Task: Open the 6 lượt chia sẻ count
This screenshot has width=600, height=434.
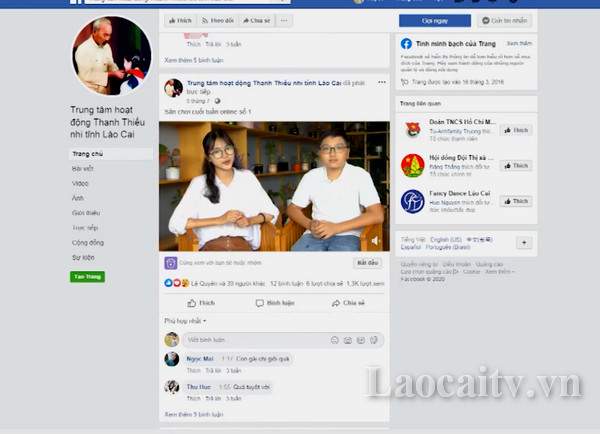Action: pos(324,284)
